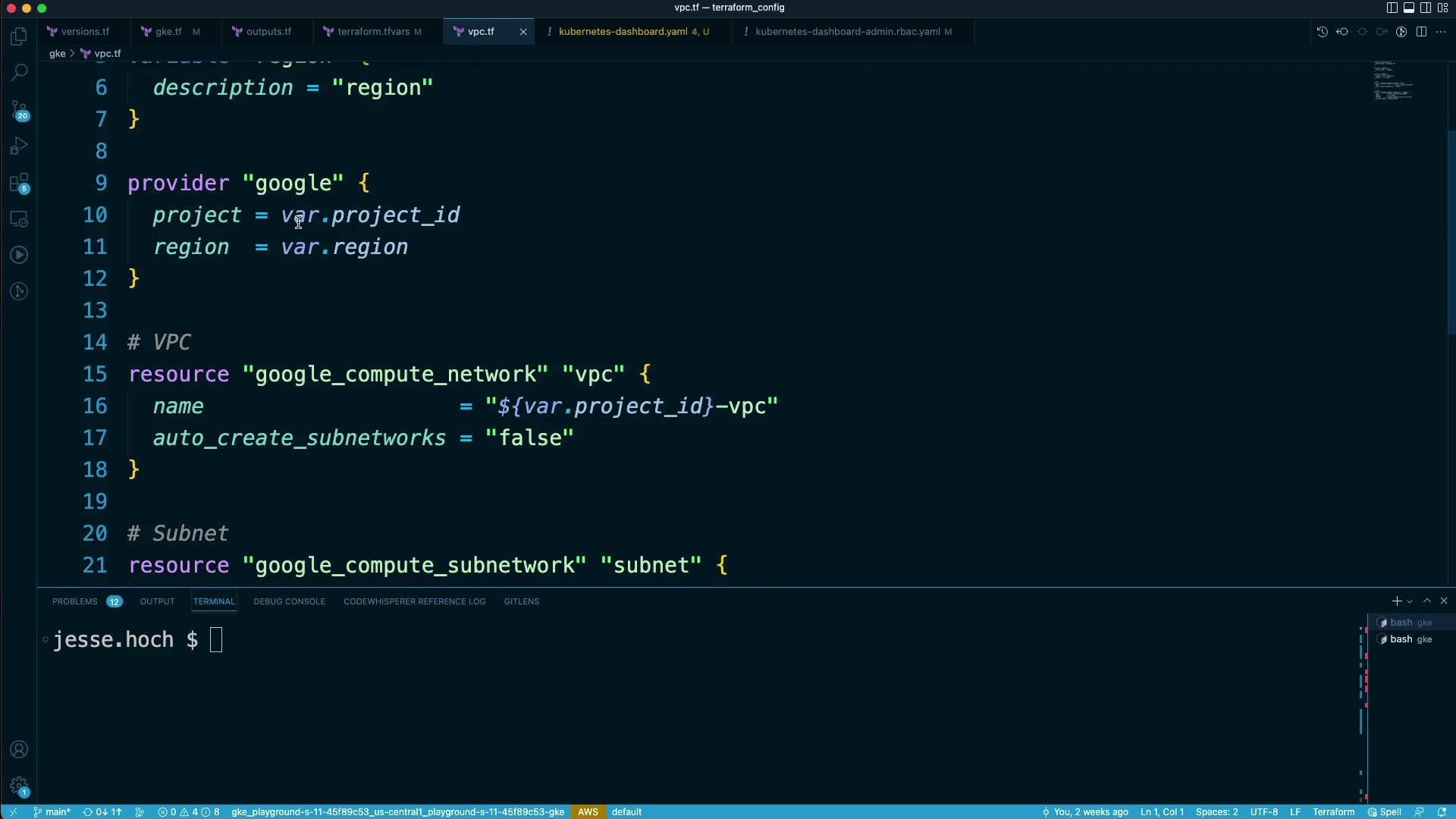
Task: Open the Extensions view in activity bar
Action: coord(20,183)
